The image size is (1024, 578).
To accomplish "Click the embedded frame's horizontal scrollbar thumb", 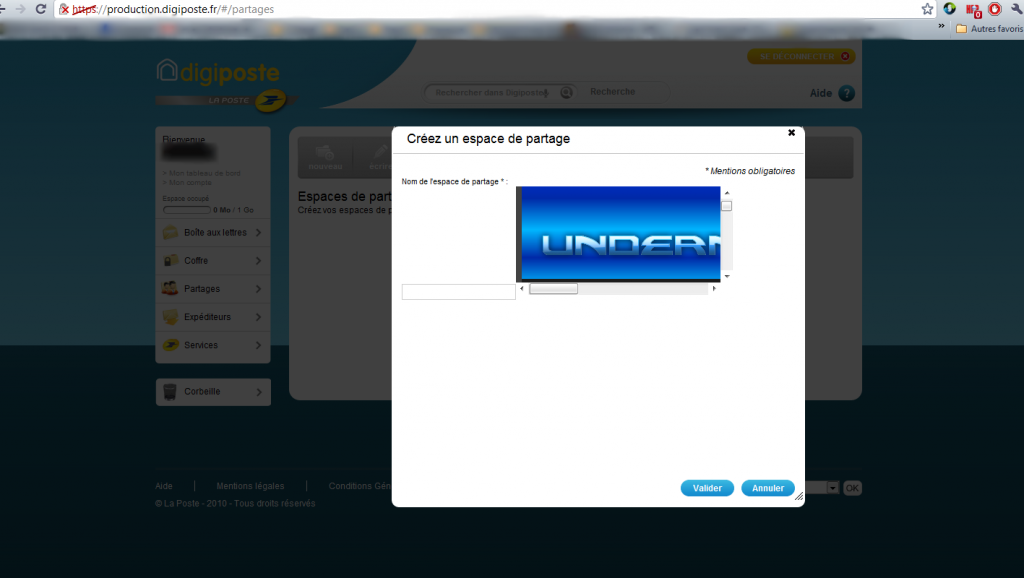I will point(553,289).
